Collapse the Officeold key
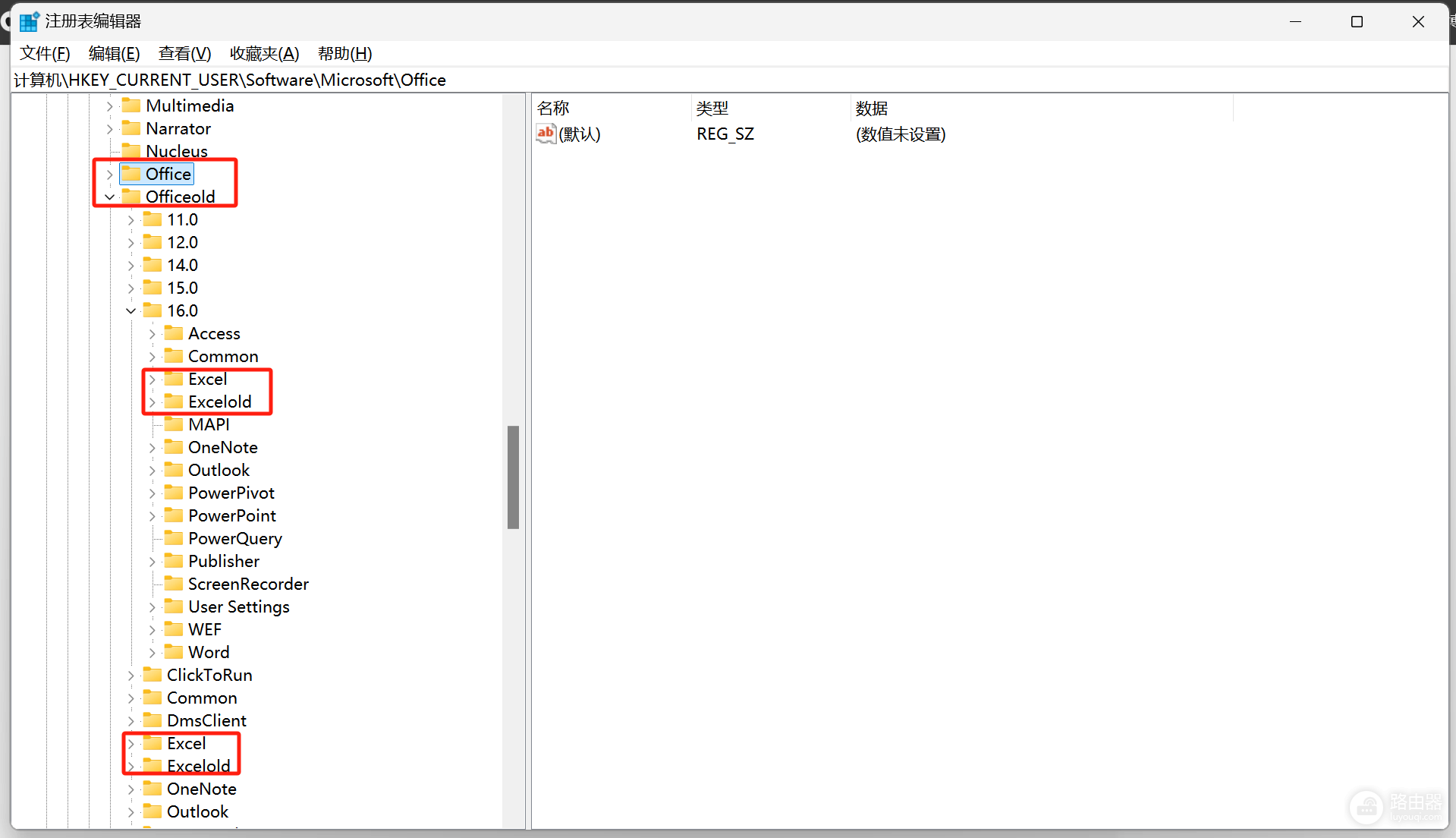1456x838 pixels. 110,197
